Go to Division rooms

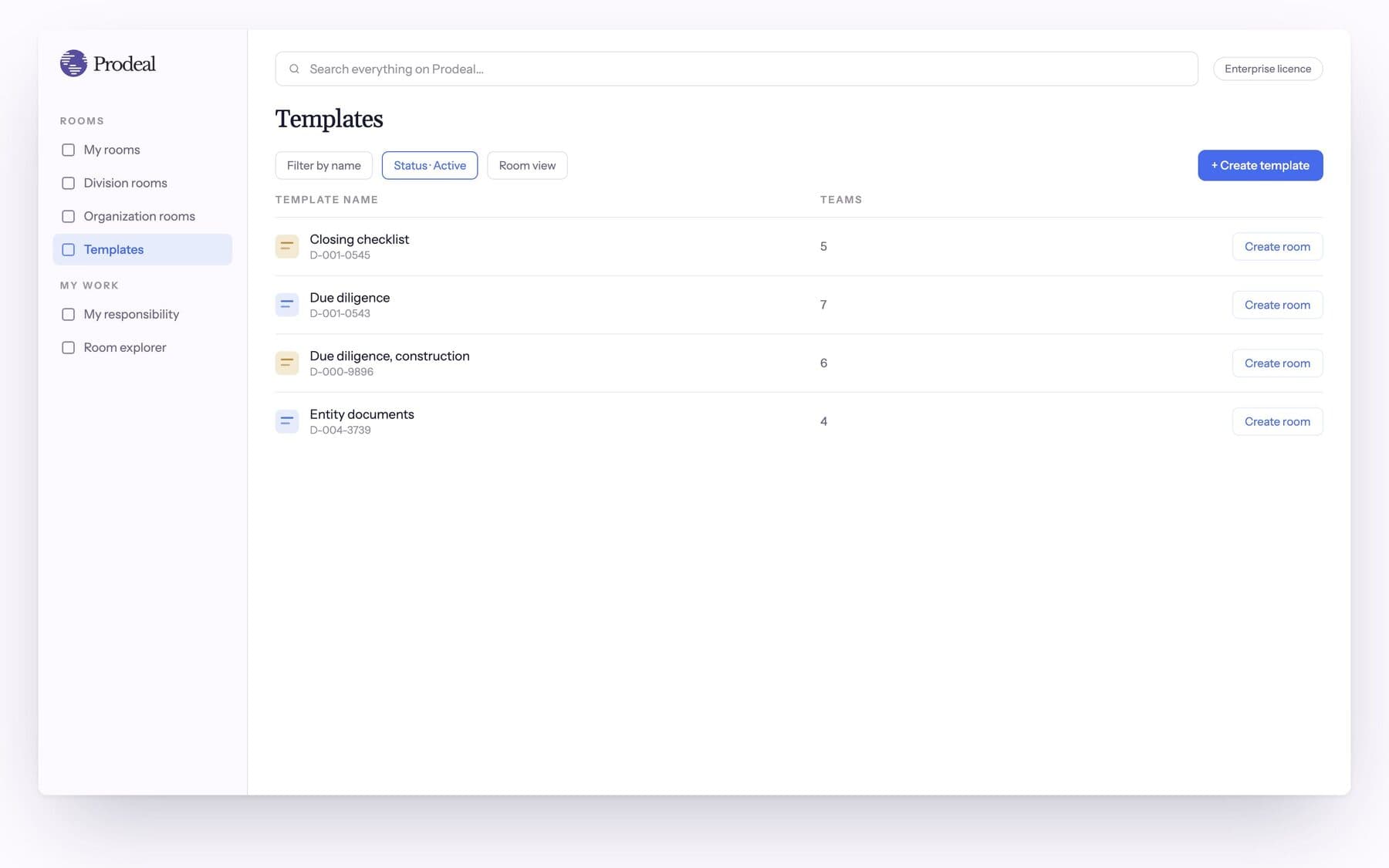142,183
